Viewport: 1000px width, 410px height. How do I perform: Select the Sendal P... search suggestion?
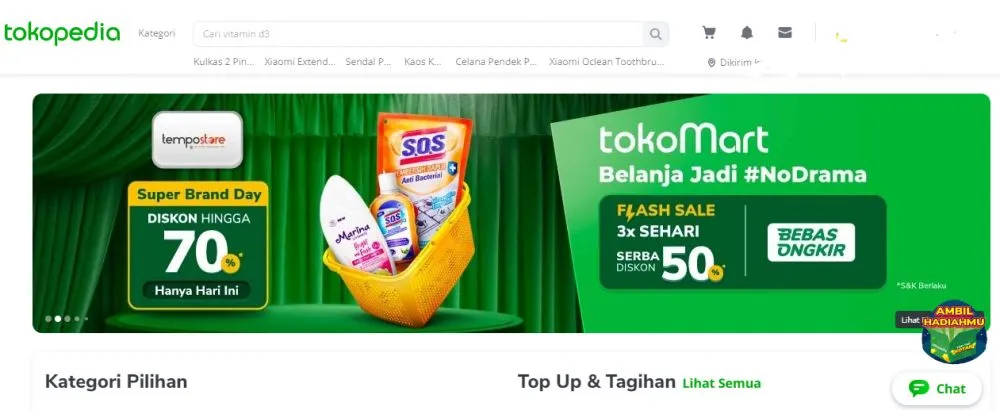[x=369, y=62]
